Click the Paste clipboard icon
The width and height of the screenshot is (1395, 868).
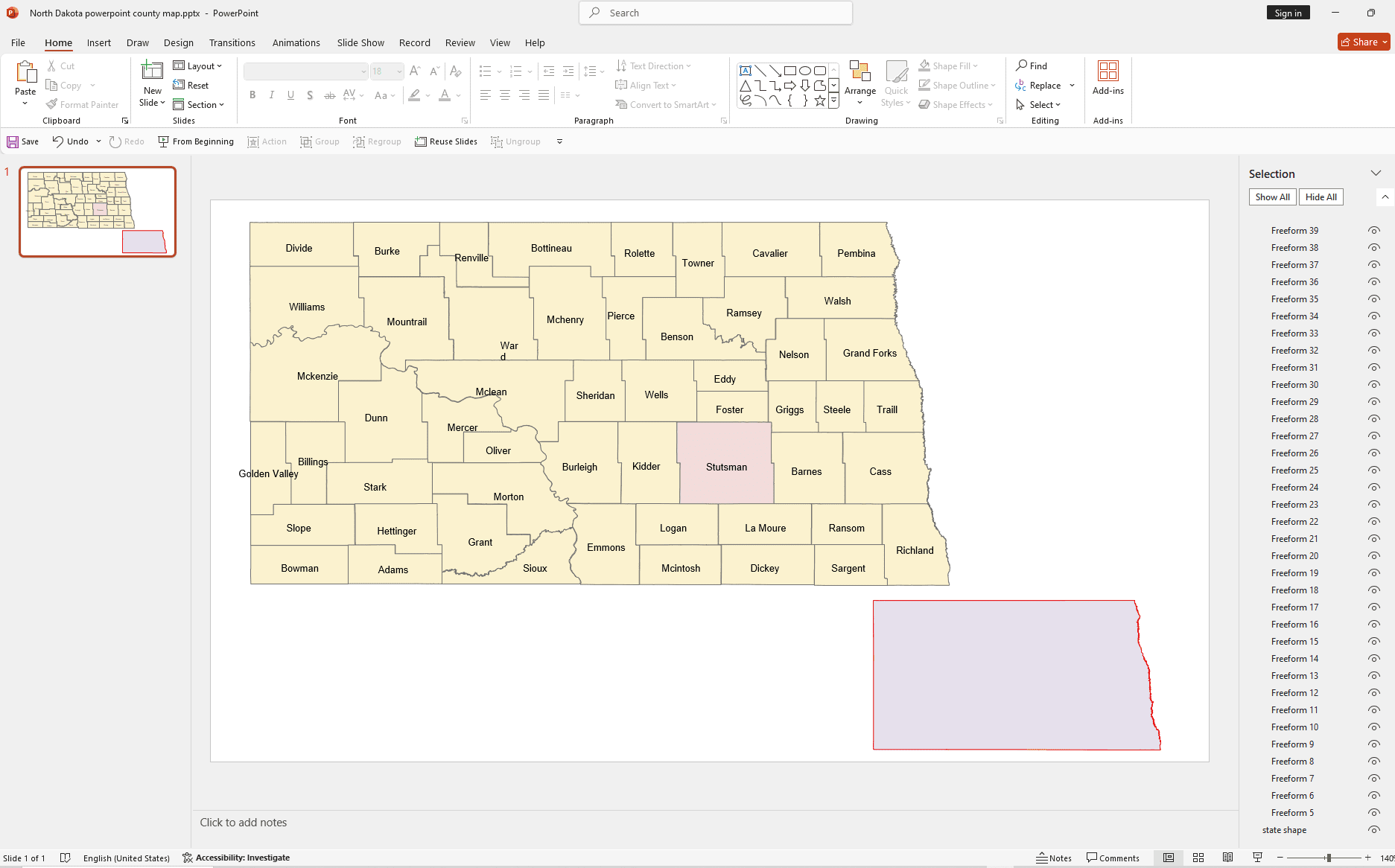(x=25, y=72)
